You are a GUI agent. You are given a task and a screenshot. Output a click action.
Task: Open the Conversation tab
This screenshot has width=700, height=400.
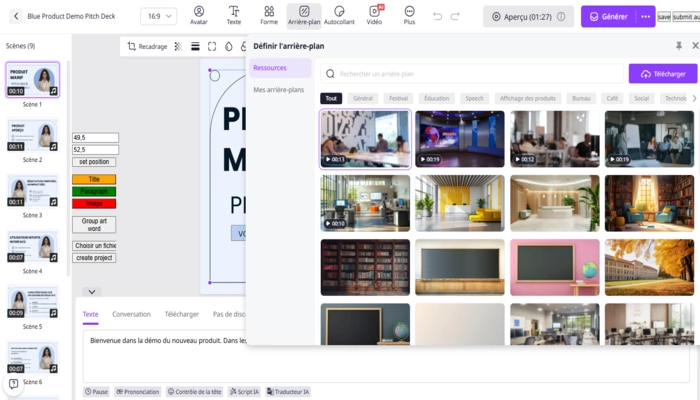(131, 314)
